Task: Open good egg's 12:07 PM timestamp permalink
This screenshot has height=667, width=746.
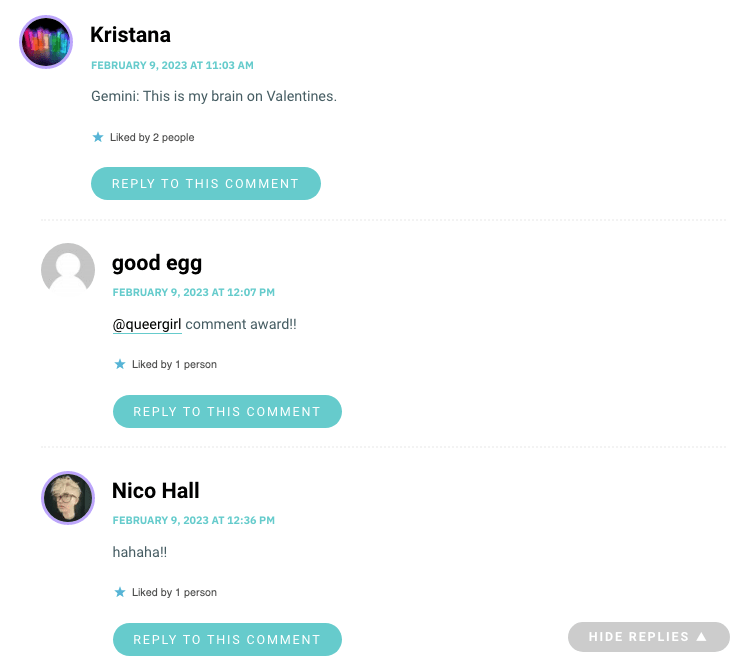Action: (194, 292)
